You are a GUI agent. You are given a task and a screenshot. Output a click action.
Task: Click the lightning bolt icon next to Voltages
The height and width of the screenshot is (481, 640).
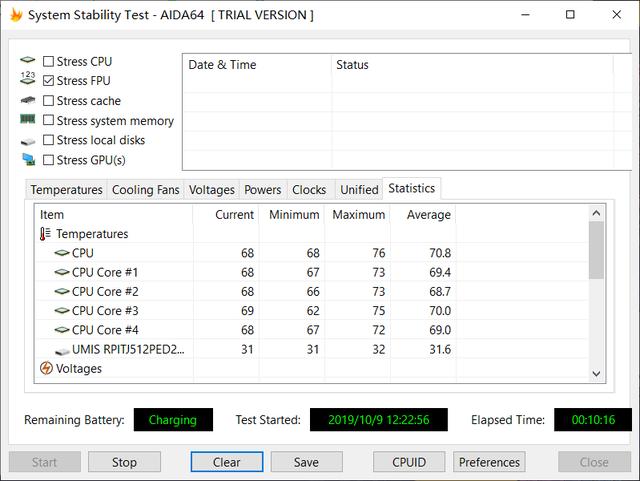(46, 368)
